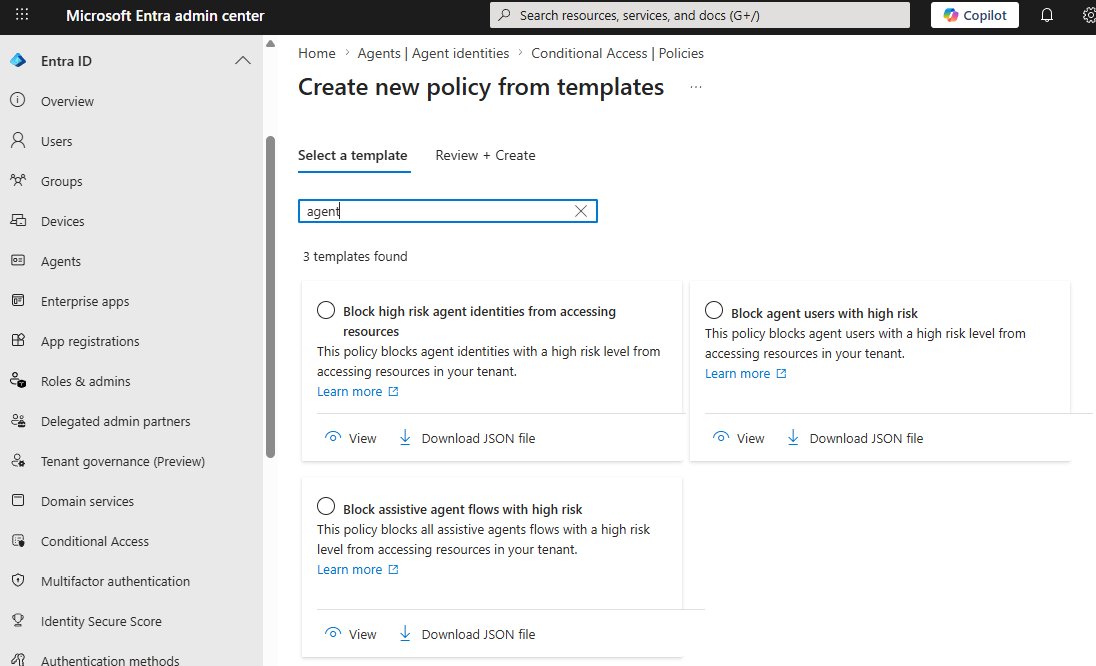Click the template search field containing agent
The width and height of the screenshot is (1096, 666).
pos(447,211)
